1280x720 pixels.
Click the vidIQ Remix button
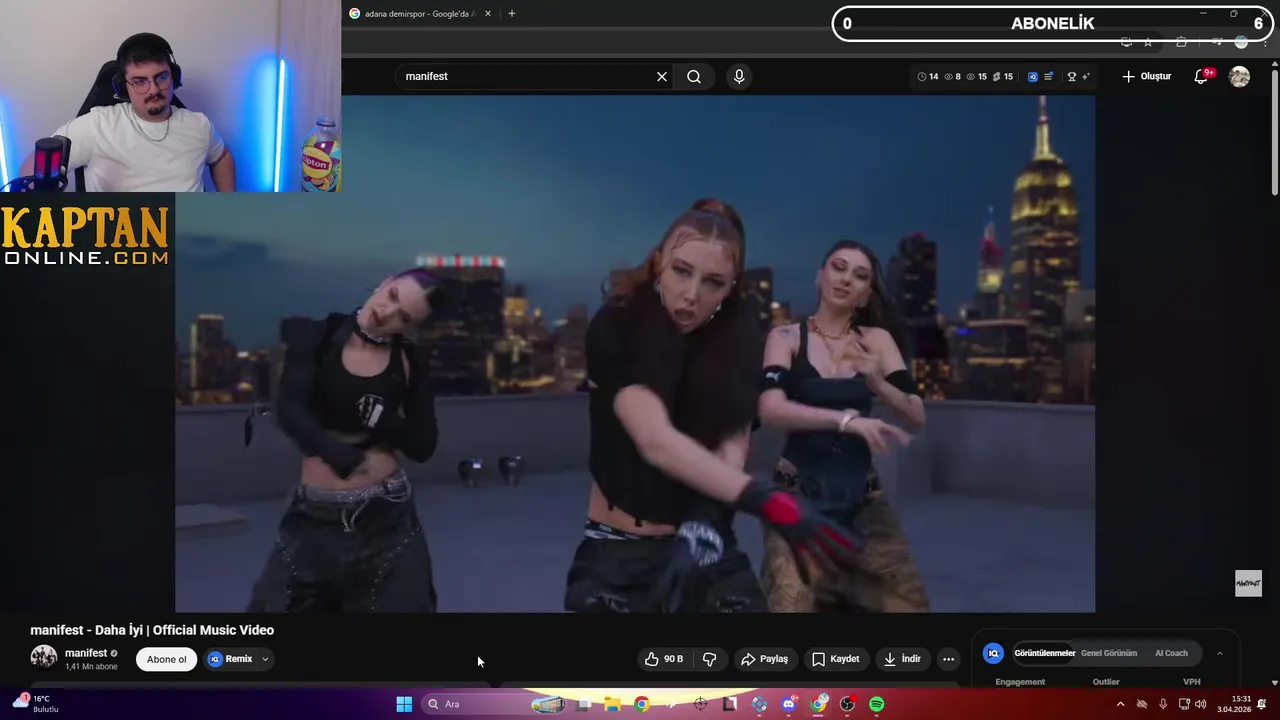click(x=230, y=659)
